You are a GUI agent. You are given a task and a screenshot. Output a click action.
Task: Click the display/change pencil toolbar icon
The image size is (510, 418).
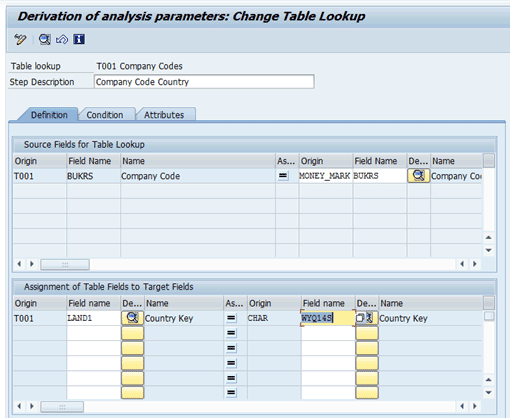[x=20, y=39]
